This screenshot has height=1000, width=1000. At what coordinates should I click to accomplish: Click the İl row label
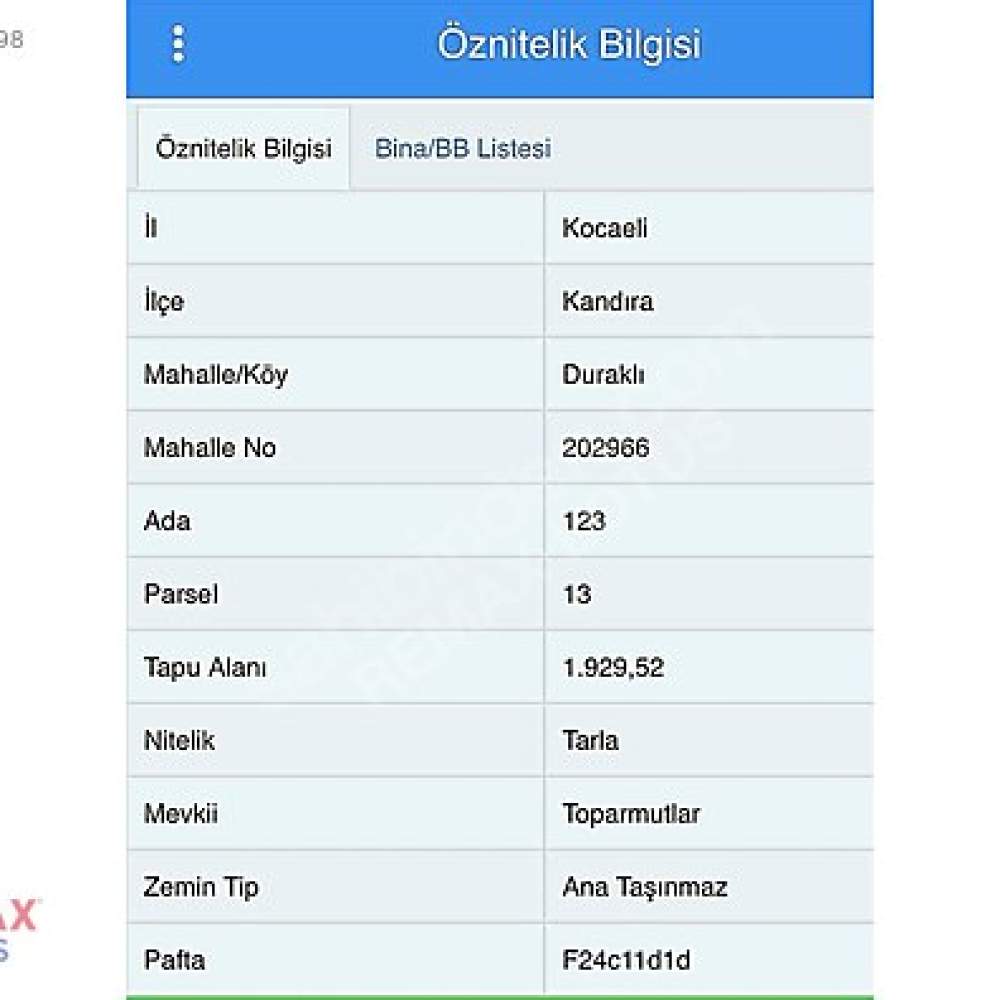[x=151, y=227]
